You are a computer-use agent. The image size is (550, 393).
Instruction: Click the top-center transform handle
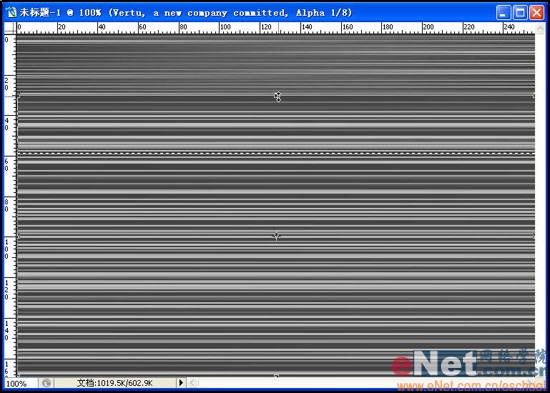(278, 96)
